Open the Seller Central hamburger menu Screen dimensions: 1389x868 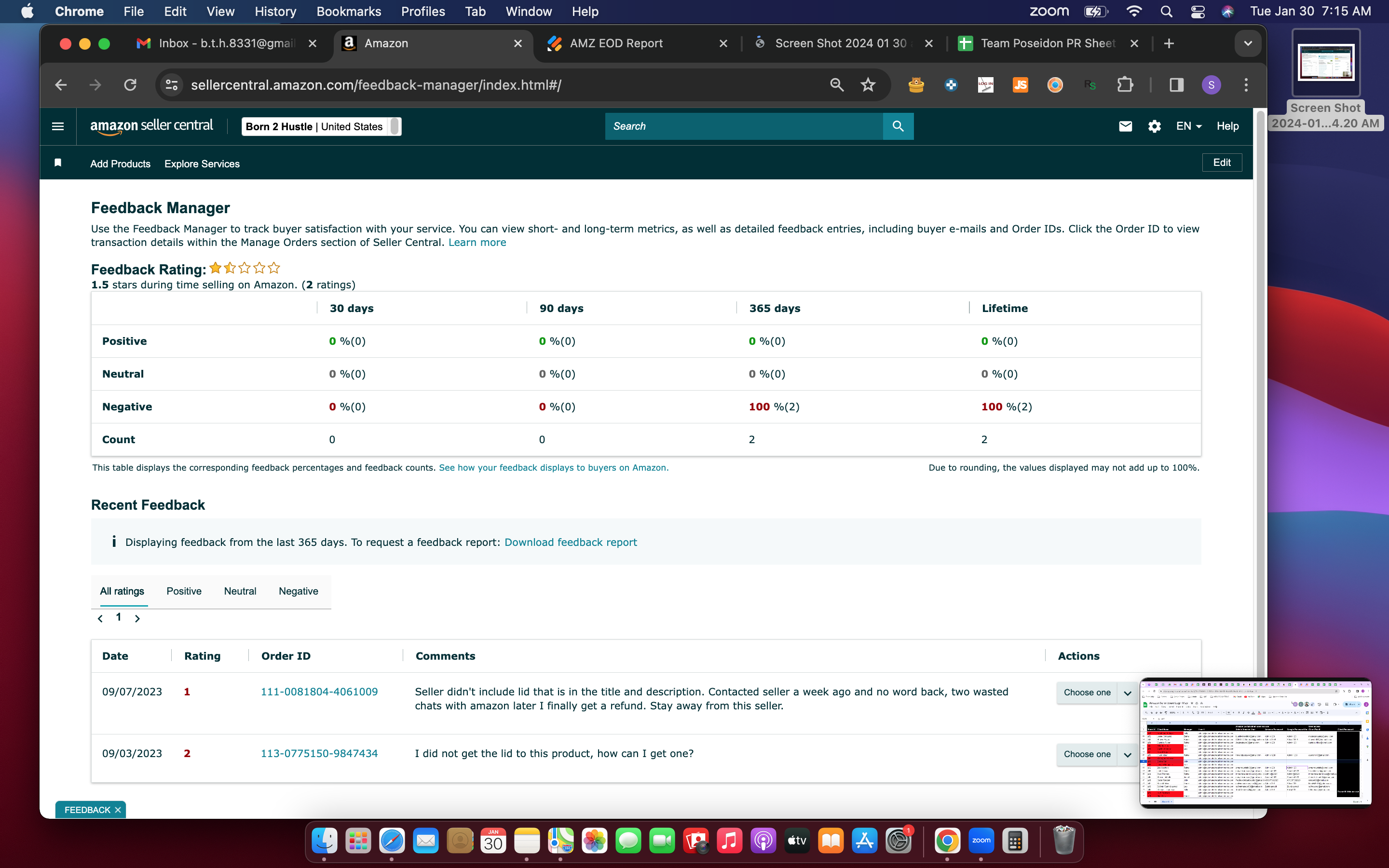(58, 126)
